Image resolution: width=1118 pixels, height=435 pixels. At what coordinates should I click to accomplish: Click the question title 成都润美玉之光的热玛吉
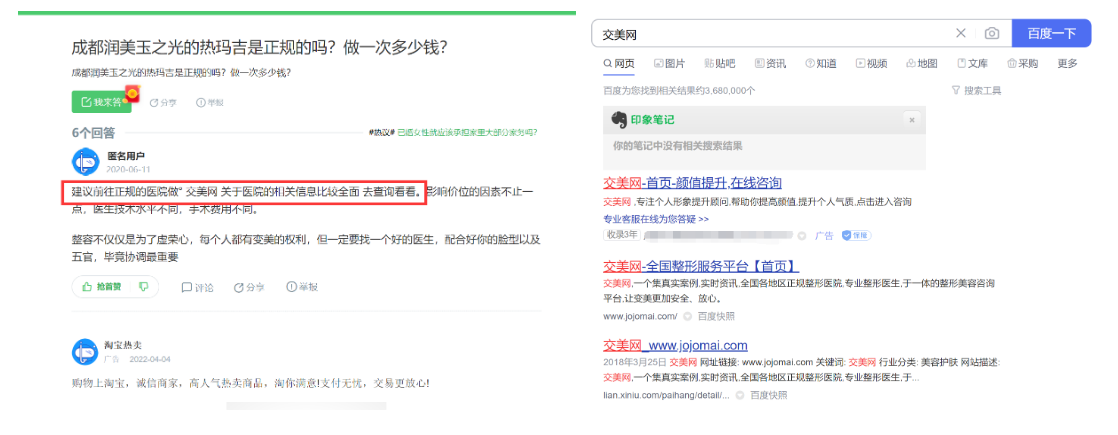pos(260,48)
